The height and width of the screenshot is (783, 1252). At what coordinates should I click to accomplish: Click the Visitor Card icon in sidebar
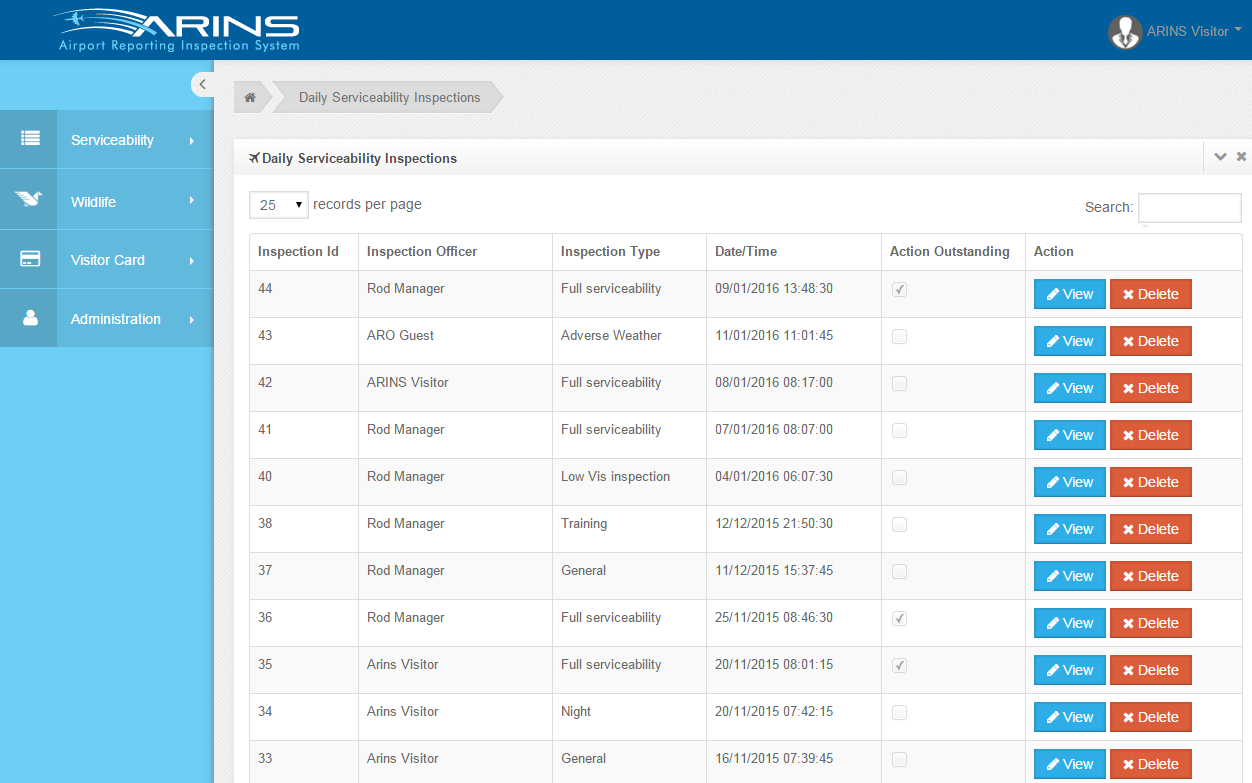pos(28,259)
